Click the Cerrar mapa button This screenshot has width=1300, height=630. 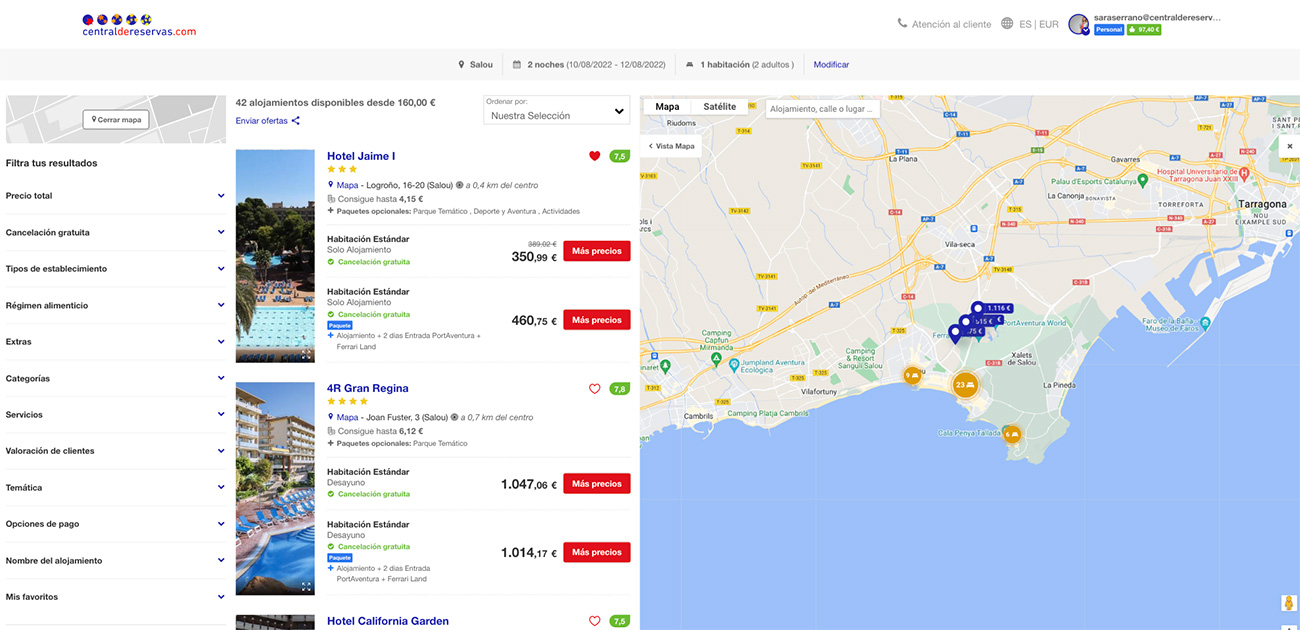(116, 120)
